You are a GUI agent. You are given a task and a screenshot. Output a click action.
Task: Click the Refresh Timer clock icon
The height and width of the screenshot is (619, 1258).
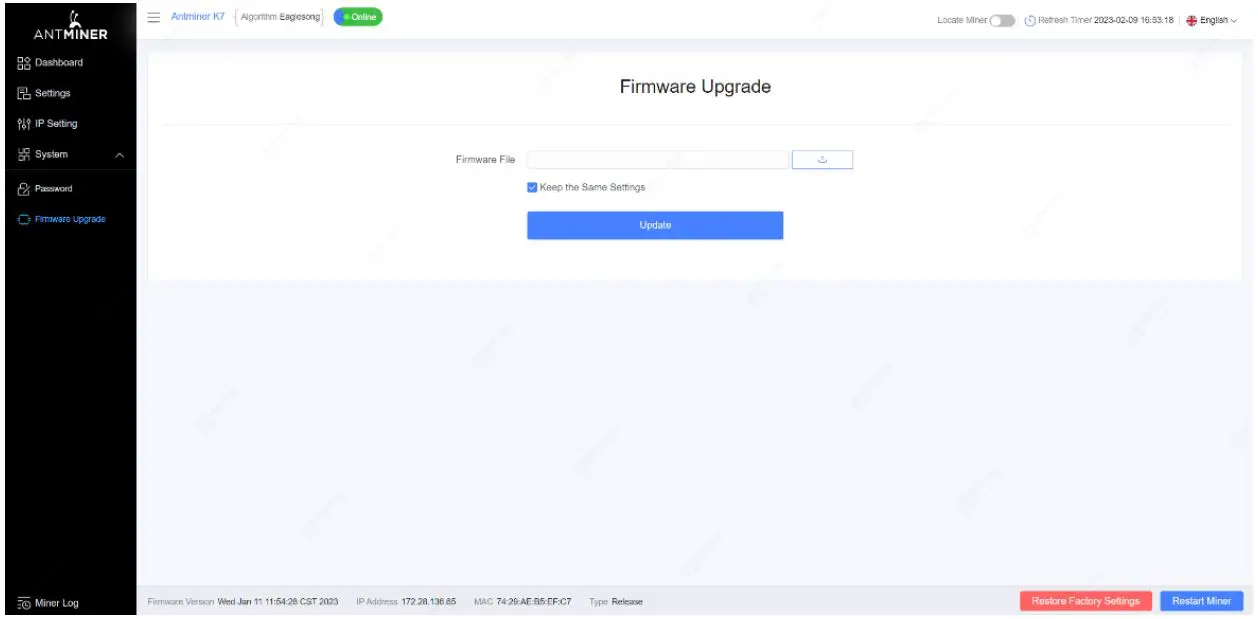click(x=1030, y=20)
